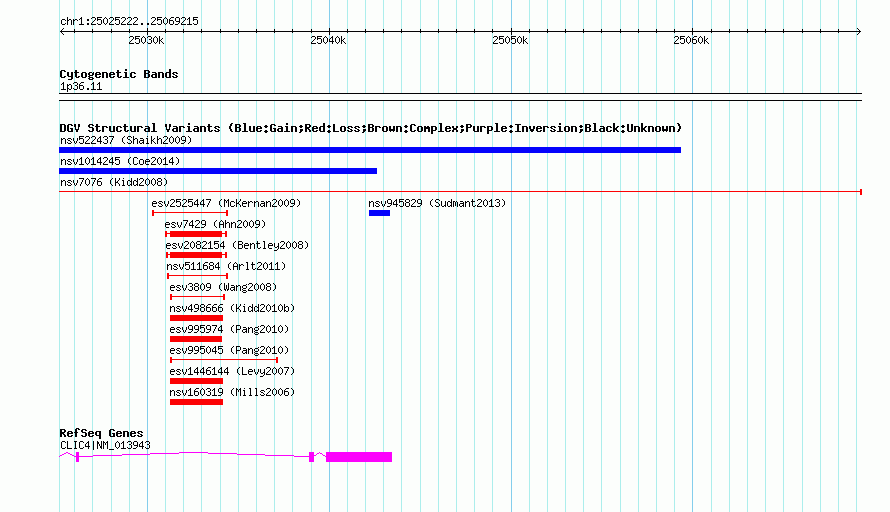Click the ruler's left arrow end

pyautogui.click(x=62, y=32)
